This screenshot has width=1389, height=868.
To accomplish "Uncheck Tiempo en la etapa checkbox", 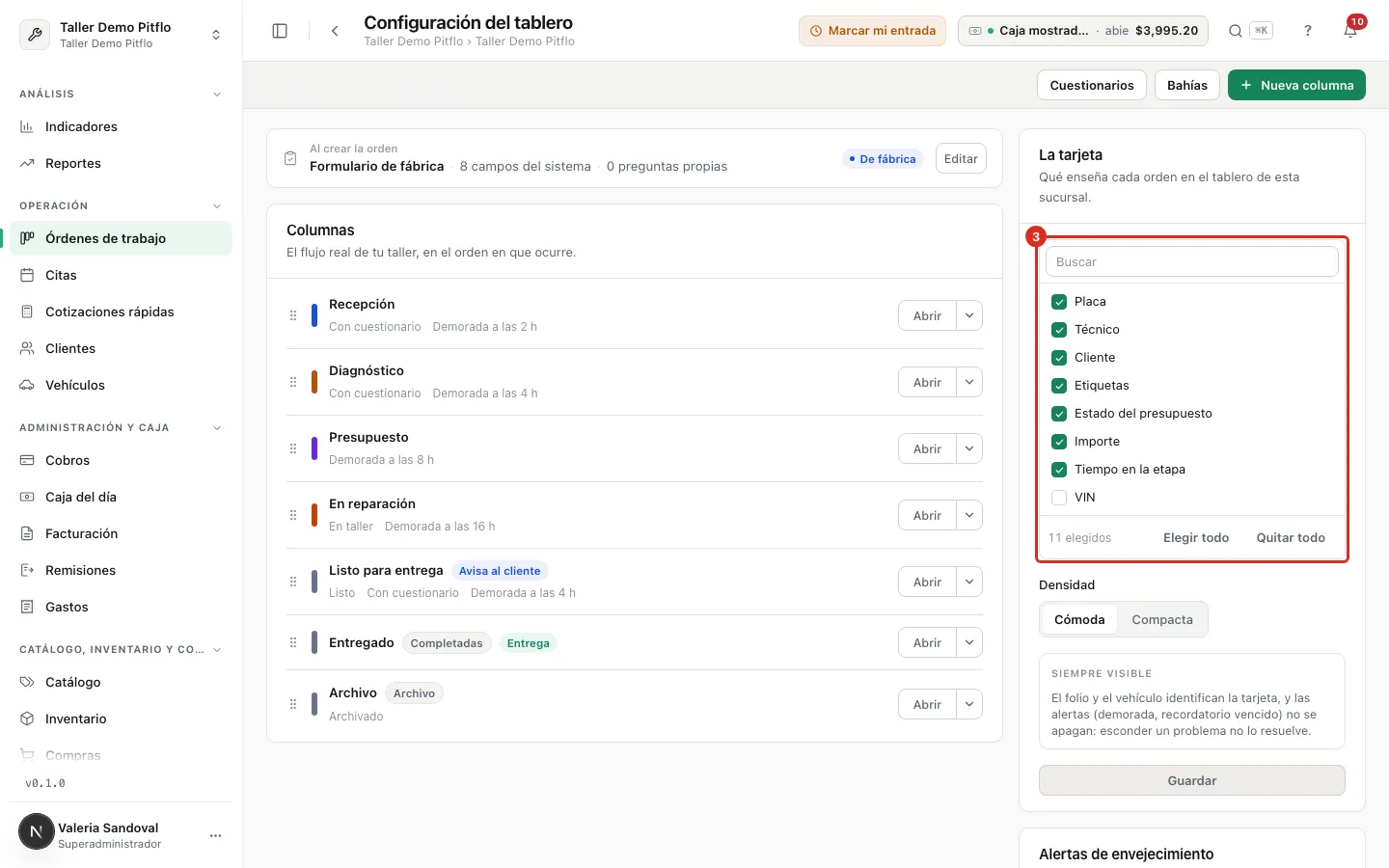I will click(x=1059, y=469).
